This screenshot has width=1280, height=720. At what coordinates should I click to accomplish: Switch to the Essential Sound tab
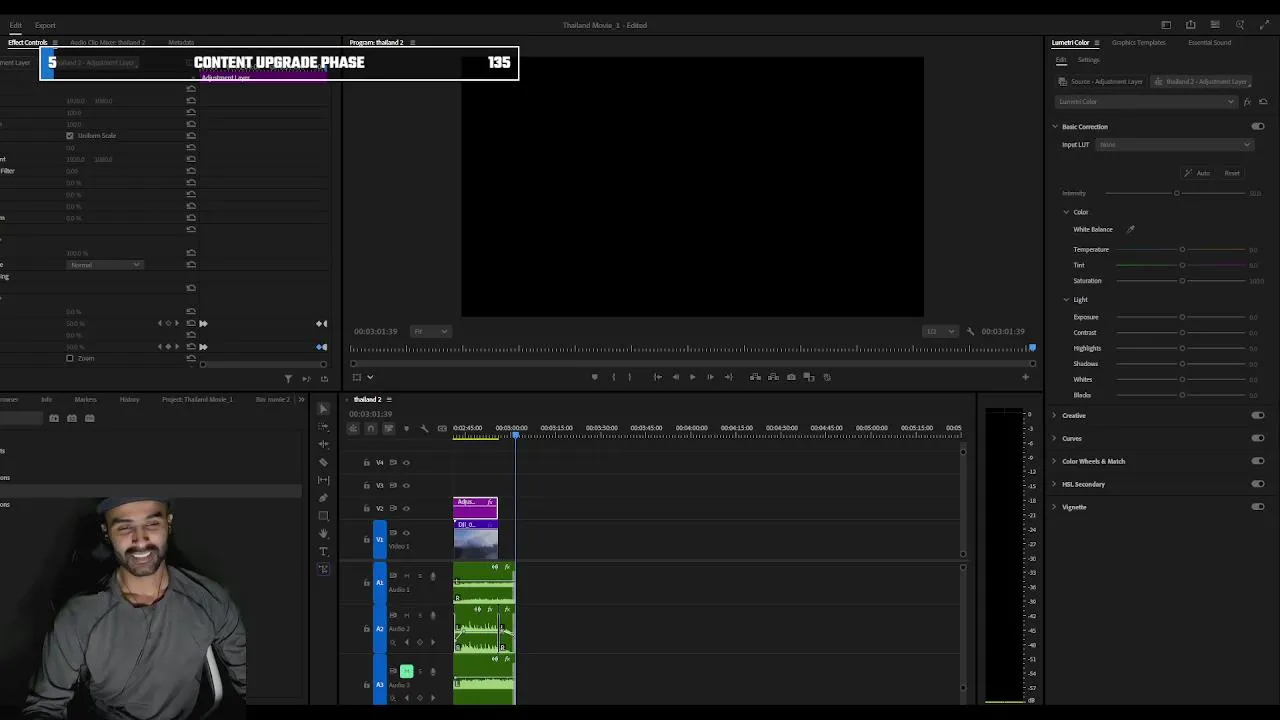1209,43
